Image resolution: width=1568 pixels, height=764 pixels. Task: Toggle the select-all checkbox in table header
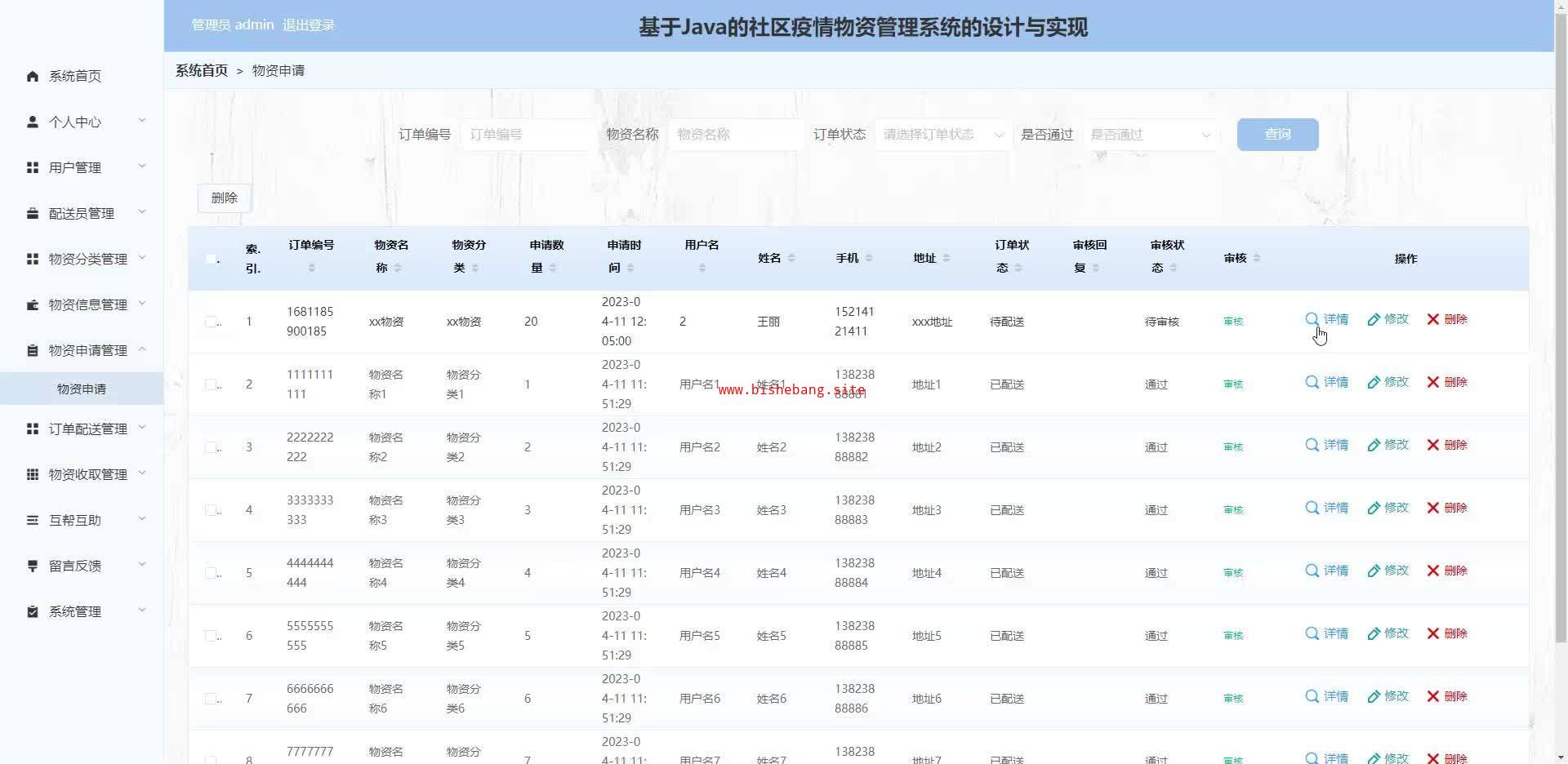click(x=211, y=259)
